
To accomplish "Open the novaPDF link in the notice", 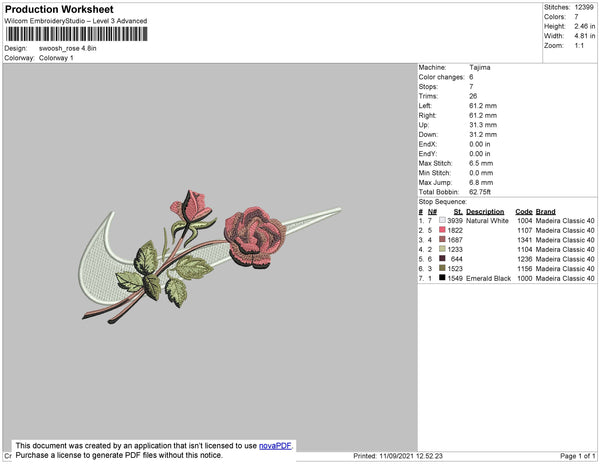I will 275,446.
